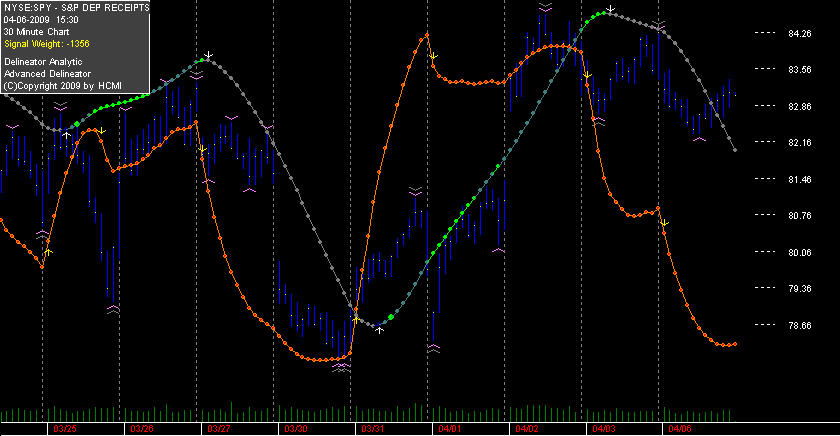Click the yellow down arrow on the 04/06 session
Viewport: 840px width, 436px height.
tap(664, 222)
